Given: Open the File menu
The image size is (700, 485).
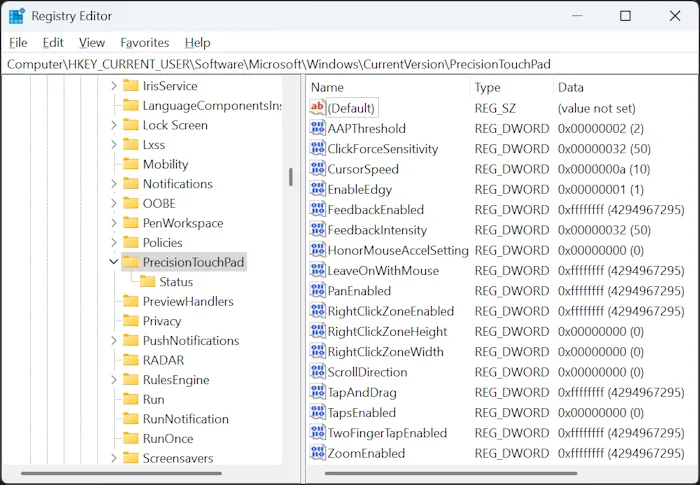Looking at the screenshot, I should click(18, 42).
